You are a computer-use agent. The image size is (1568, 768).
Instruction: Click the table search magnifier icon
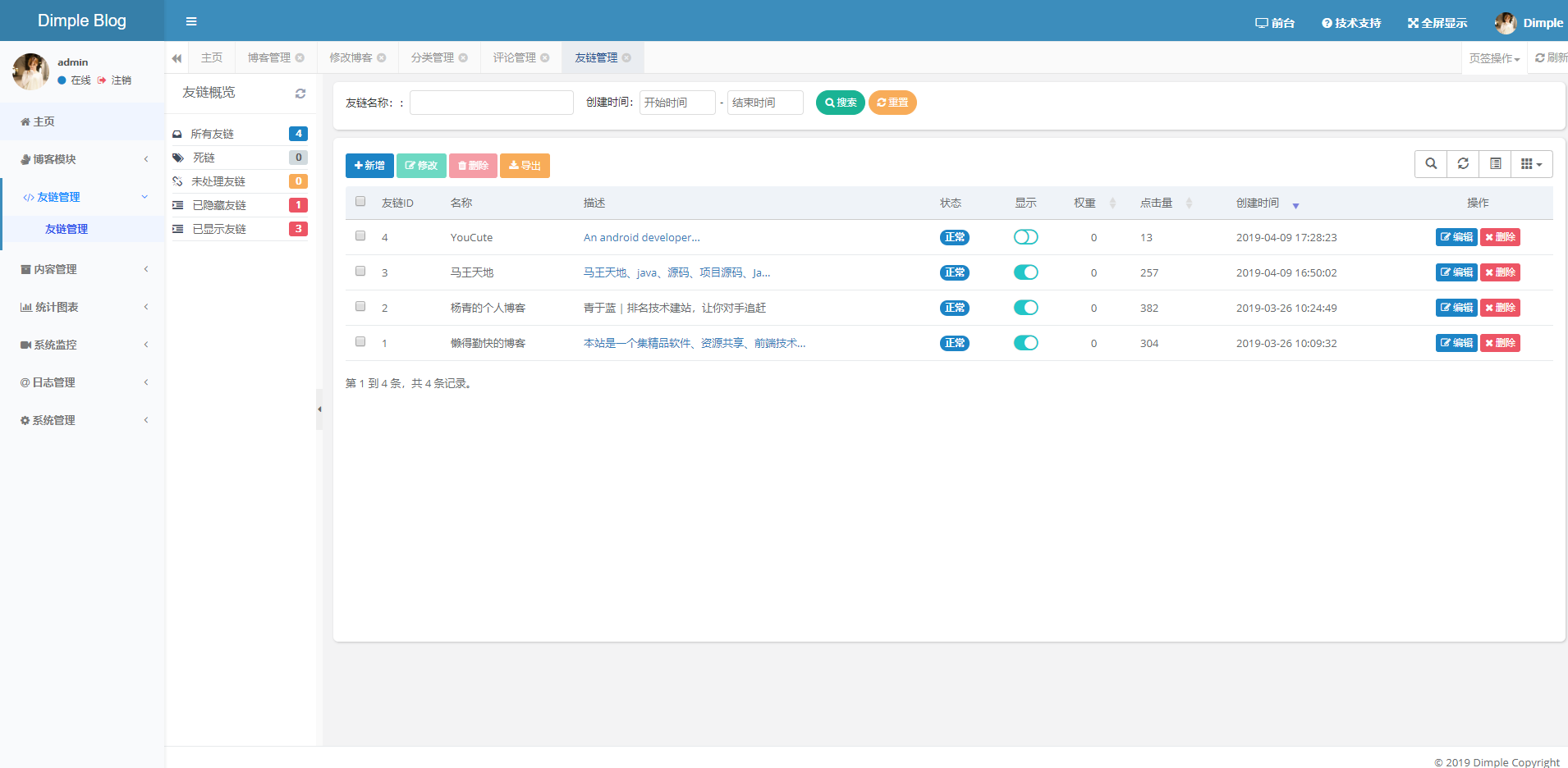coord(1431,164)
